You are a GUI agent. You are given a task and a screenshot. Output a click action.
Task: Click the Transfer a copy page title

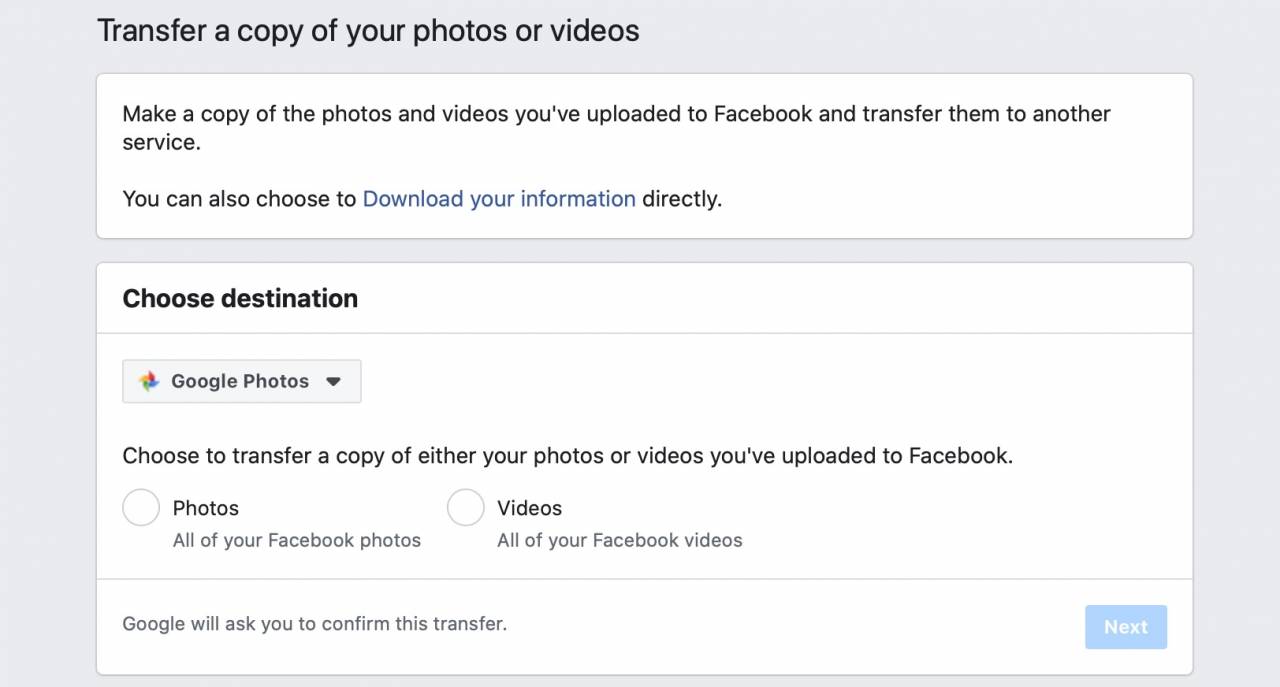coord(368,30)
